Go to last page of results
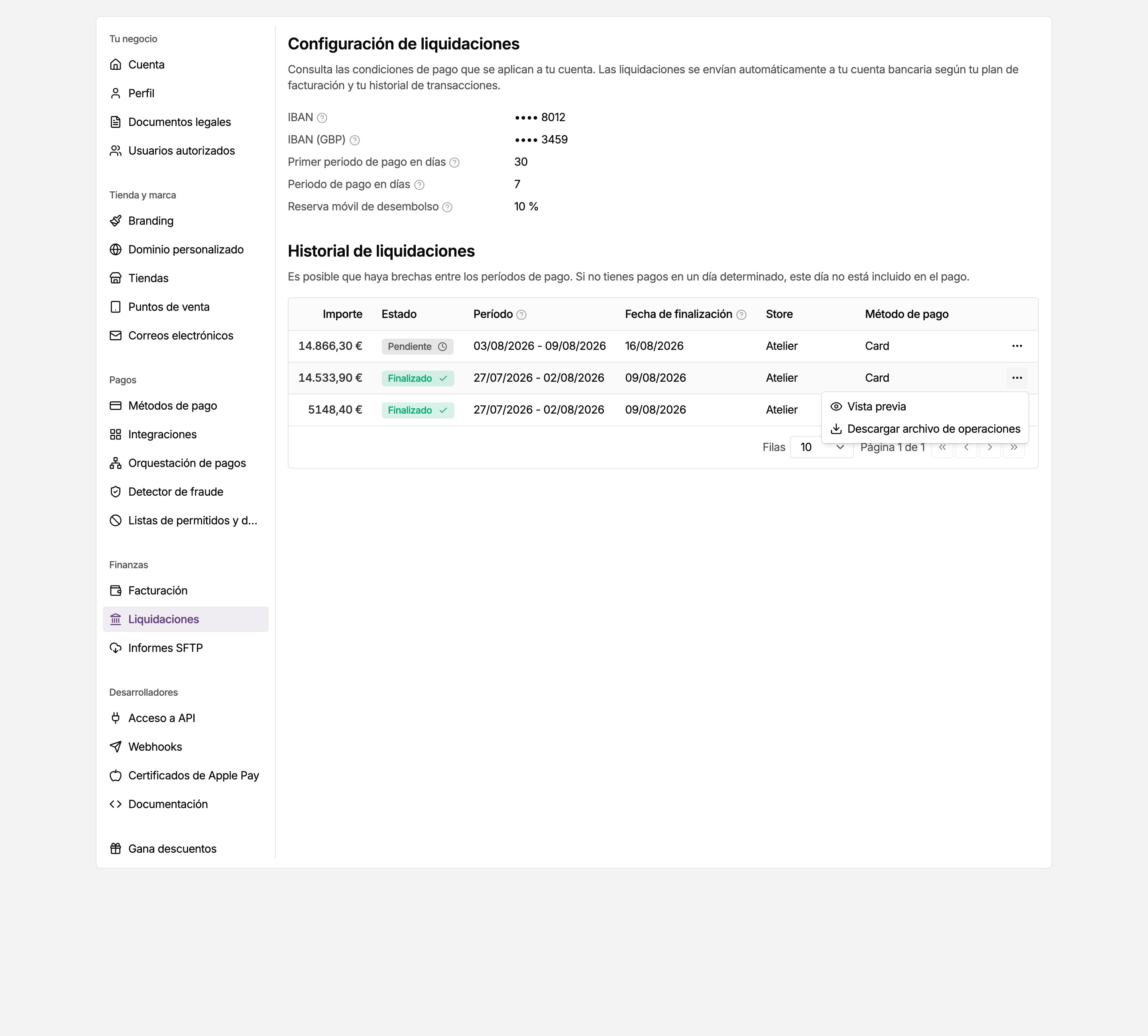 (1014, 447)
